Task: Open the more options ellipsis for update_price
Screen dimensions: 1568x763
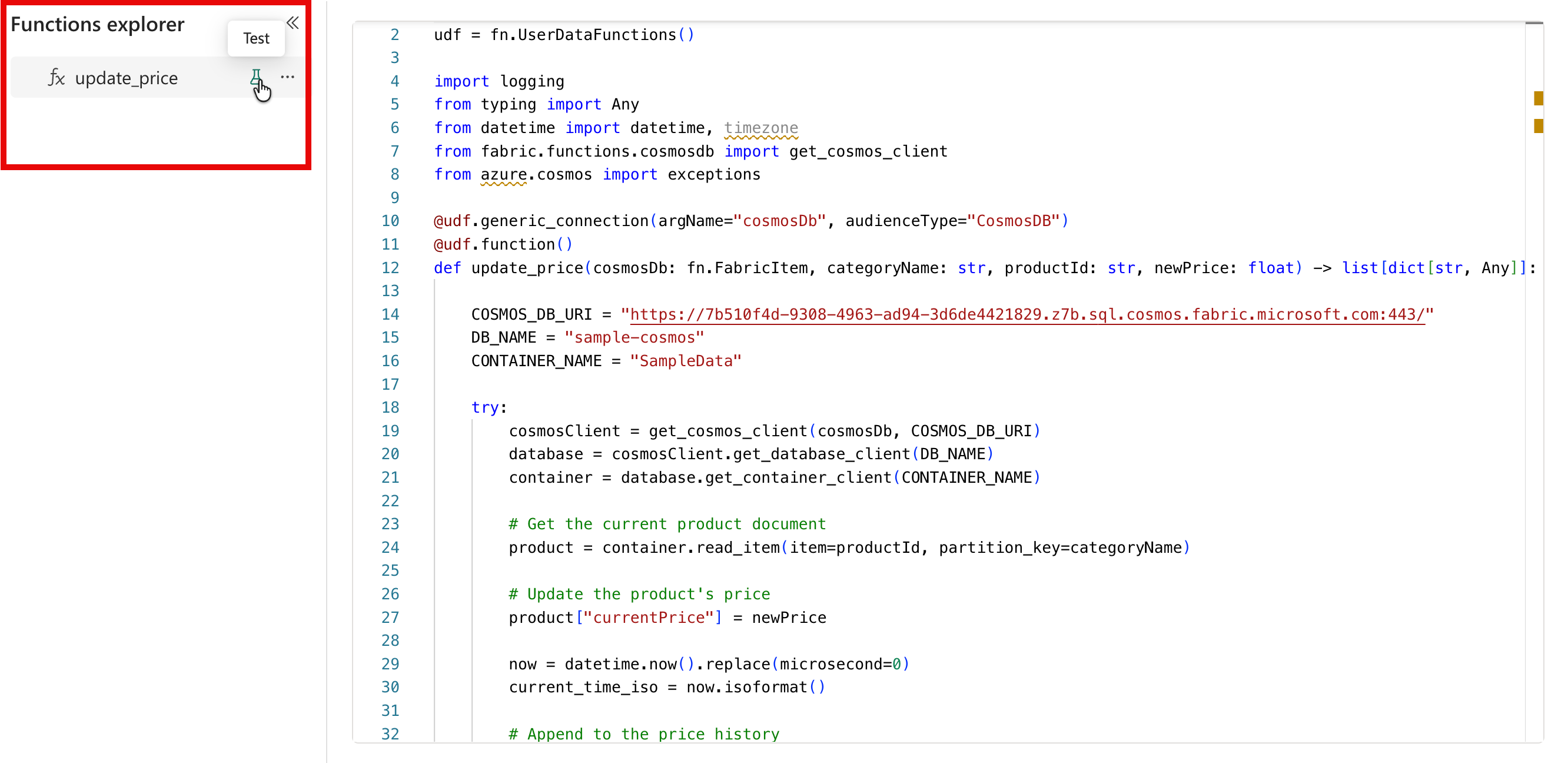Action: pos(287,77)
